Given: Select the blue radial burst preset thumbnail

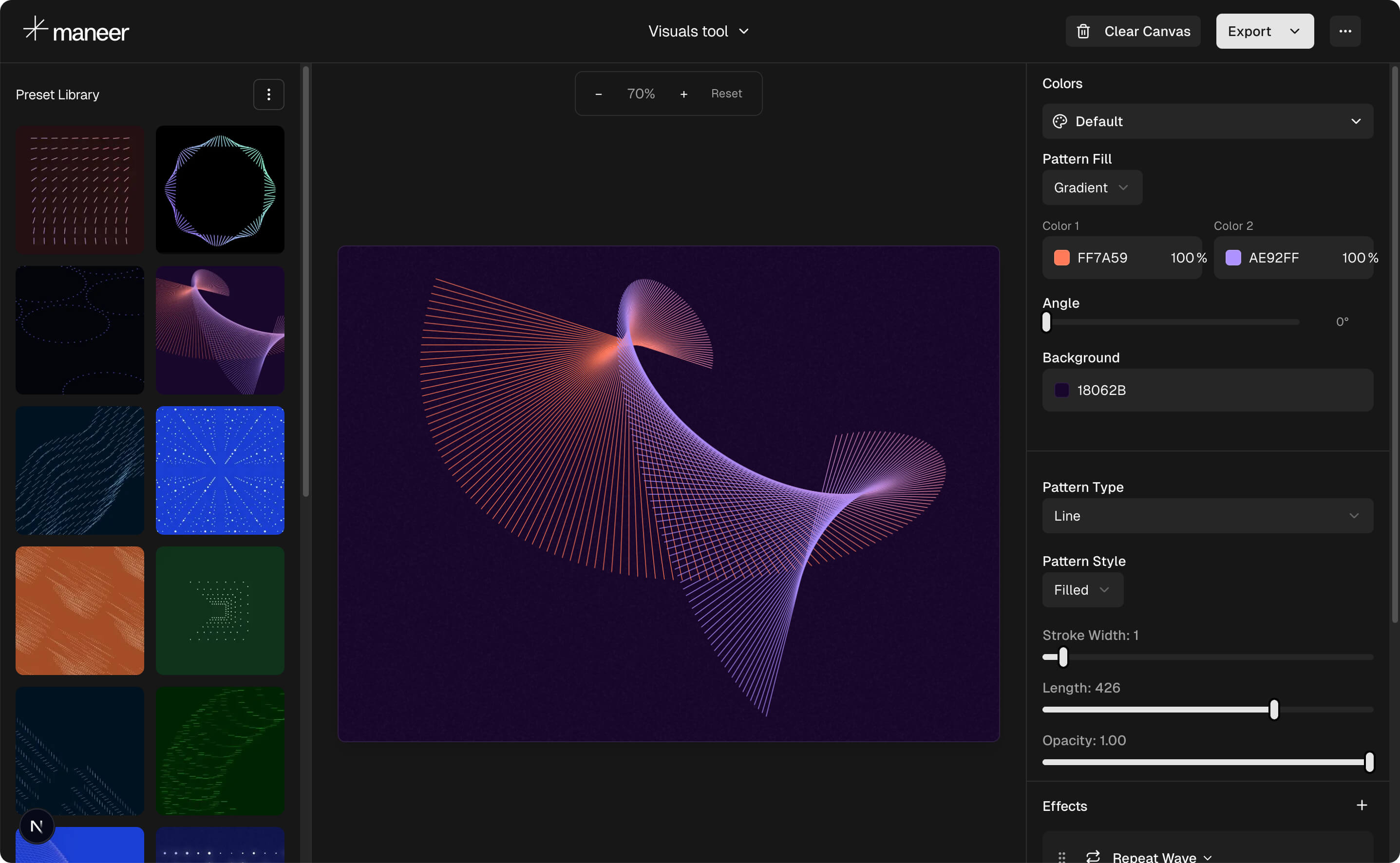Looking at the screenshot, I should pyautogui.click(x=220, y=470).
